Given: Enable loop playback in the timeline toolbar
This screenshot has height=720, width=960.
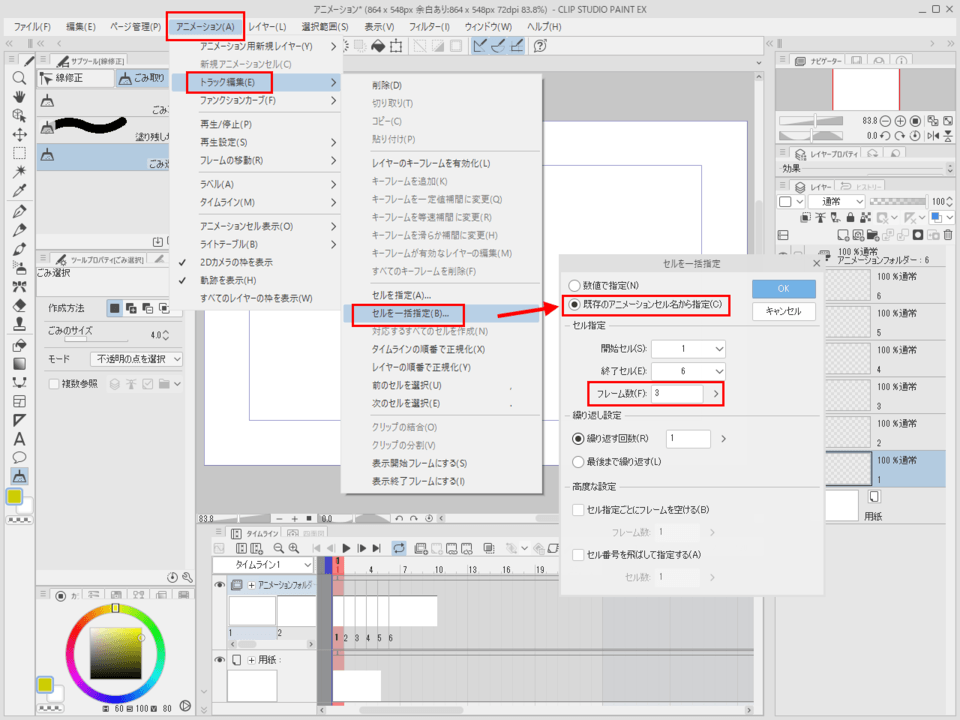Looking at the screenshot, I should point(398,547).
